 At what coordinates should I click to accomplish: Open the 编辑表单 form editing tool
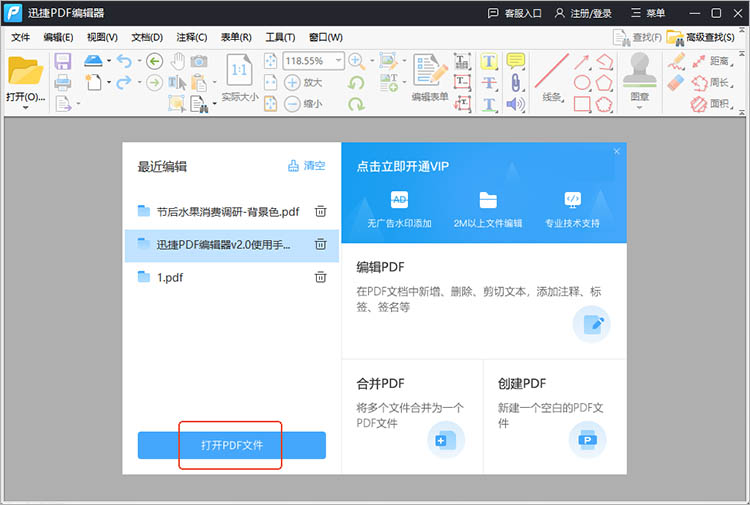pyautogui.click(x=430, y=77)
